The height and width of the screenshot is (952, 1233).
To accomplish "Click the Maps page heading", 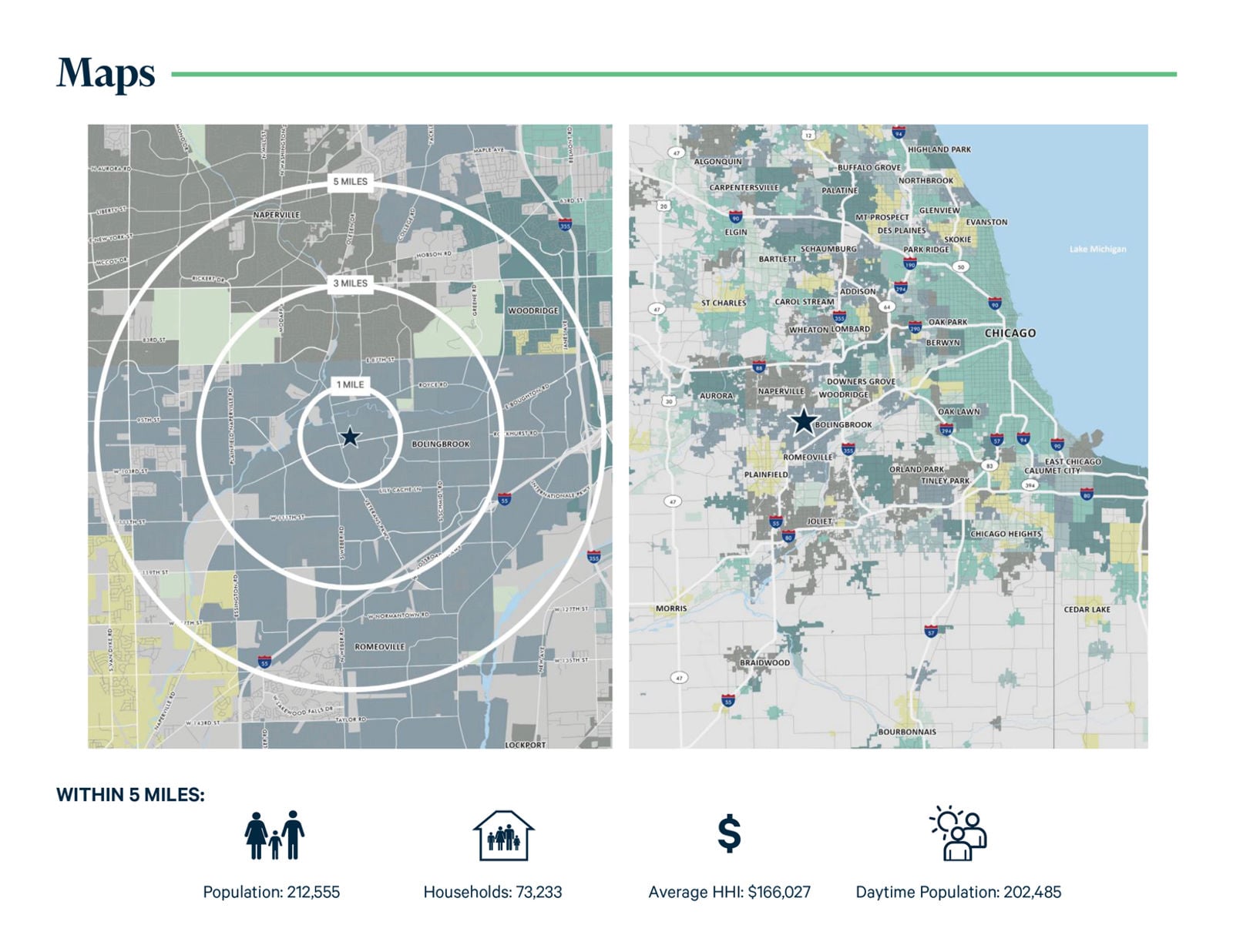I will click(106, 74).
